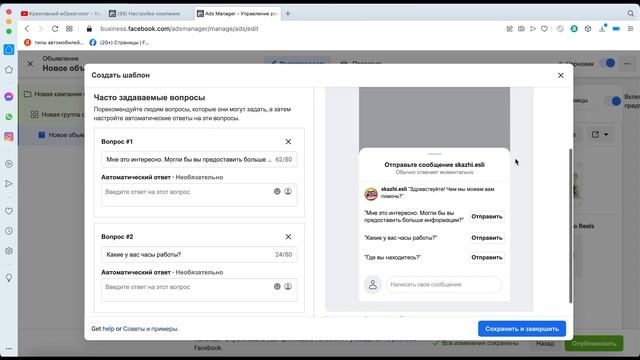Click the browser search icon at top right
This screenshot has width=640, height=360.
(631, 13)
